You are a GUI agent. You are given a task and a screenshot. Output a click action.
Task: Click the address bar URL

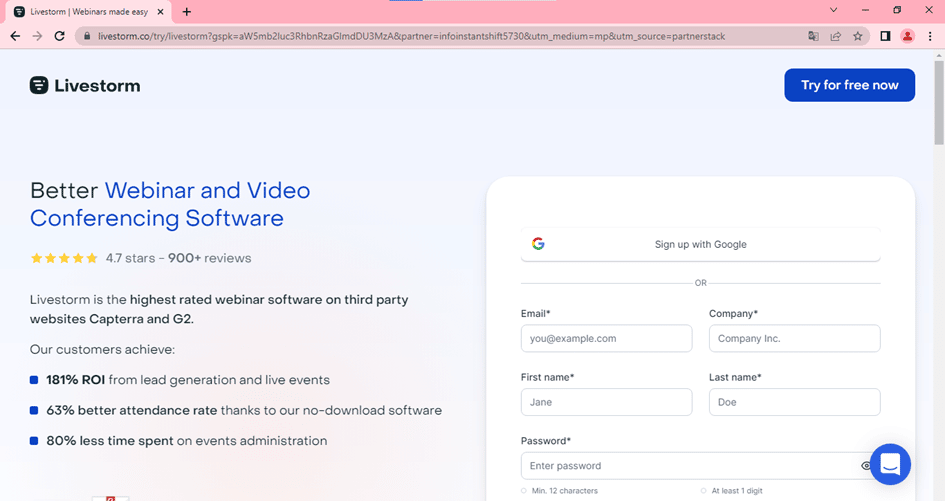tap(411, 36)
